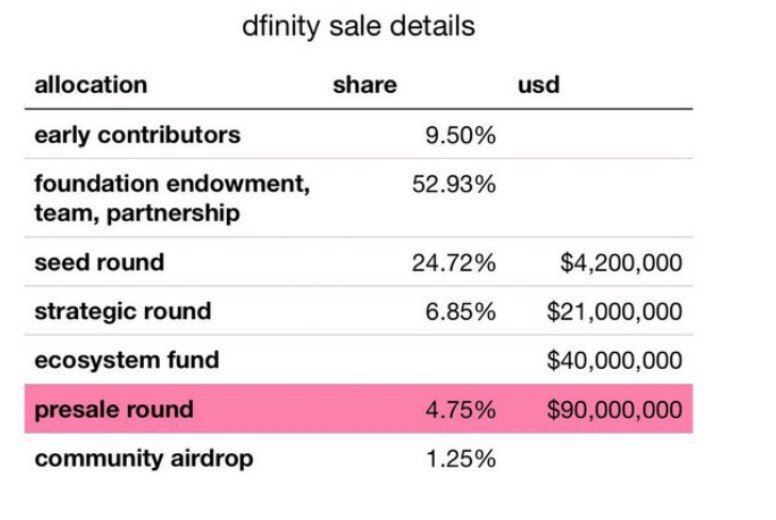Click the "foundation endowment, team, partnership" label

tap(172, 198)
